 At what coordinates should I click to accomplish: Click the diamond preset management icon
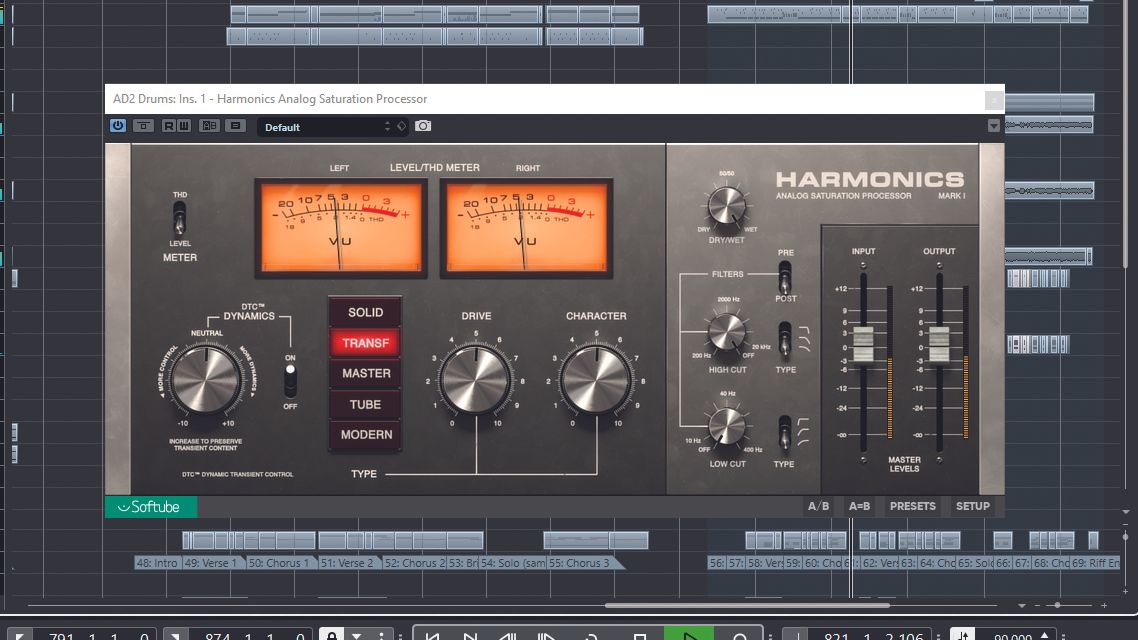401,126
